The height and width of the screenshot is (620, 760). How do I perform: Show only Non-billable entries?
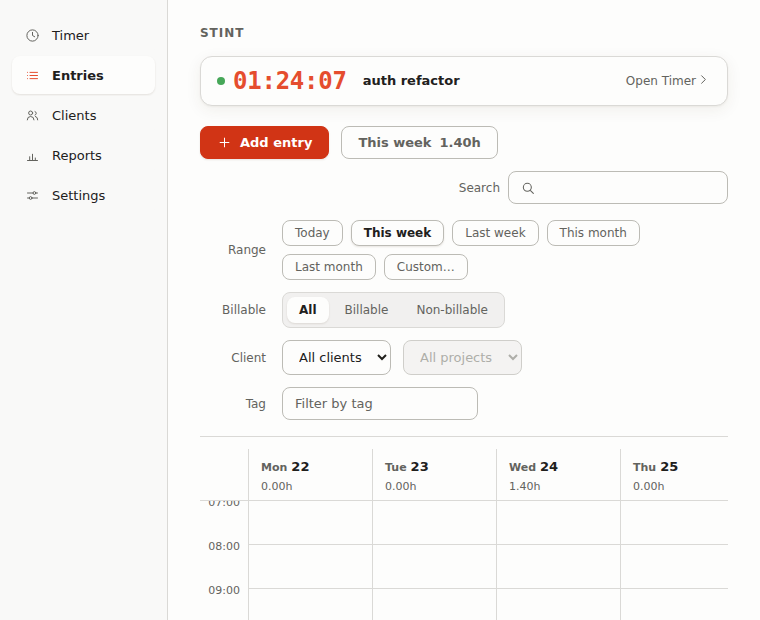[x=452, y=310]
